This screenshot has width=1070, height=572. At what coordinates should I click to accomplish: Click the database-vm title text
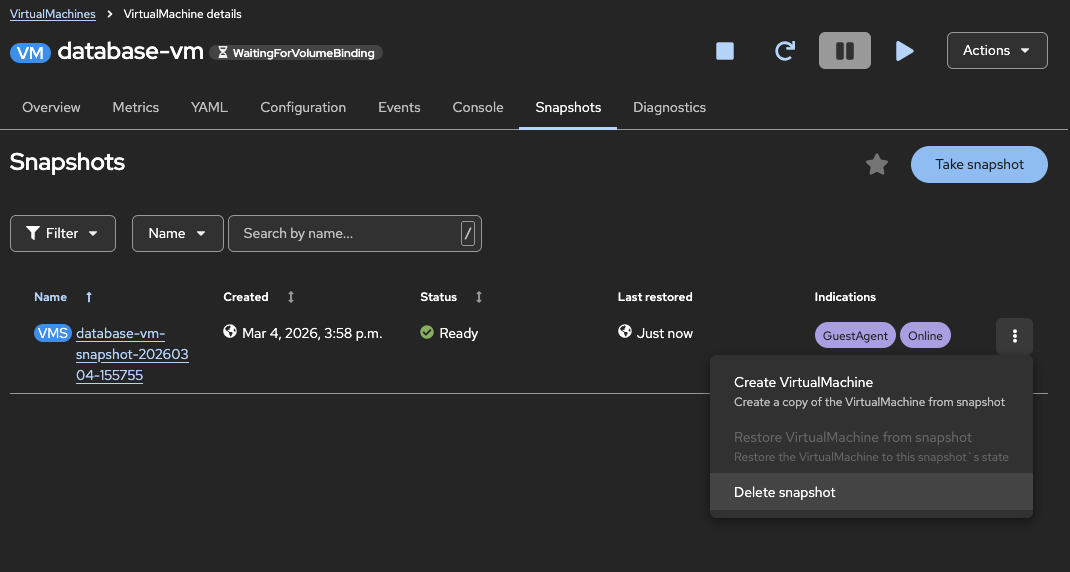pyautogui.click(x=130, y=51)
